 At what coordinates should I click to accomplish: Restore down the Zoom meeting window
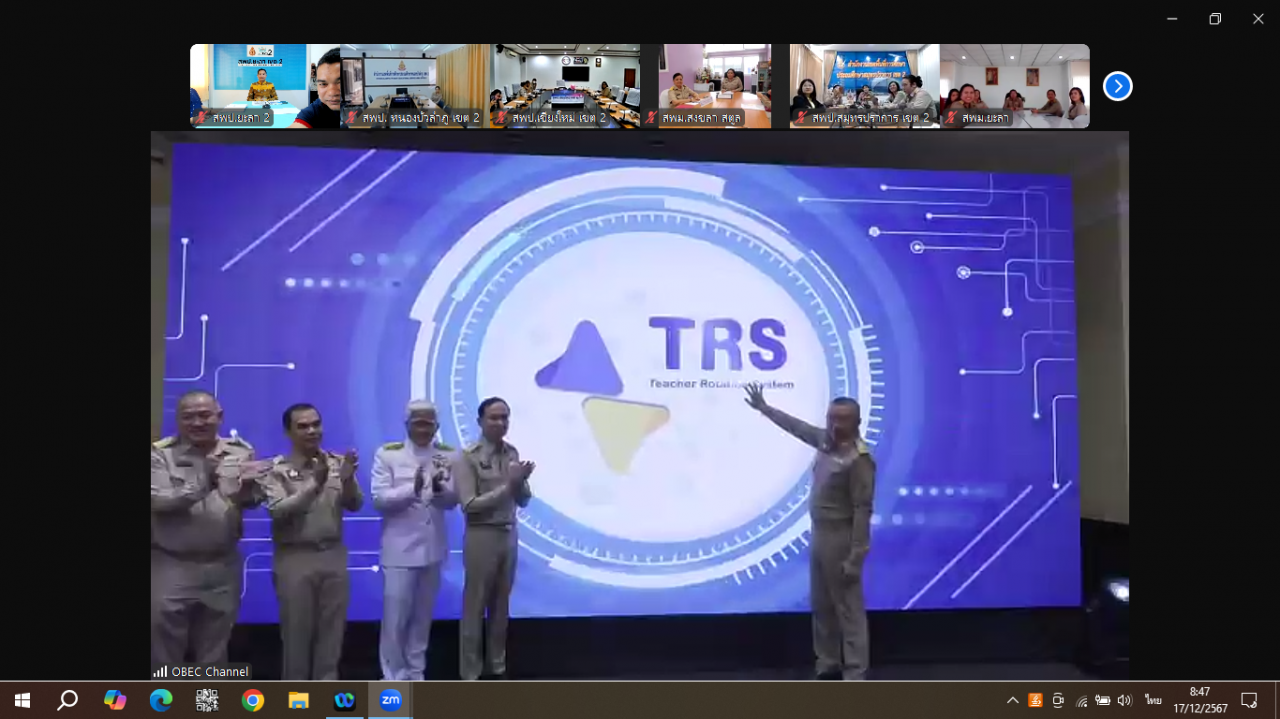1215,18
